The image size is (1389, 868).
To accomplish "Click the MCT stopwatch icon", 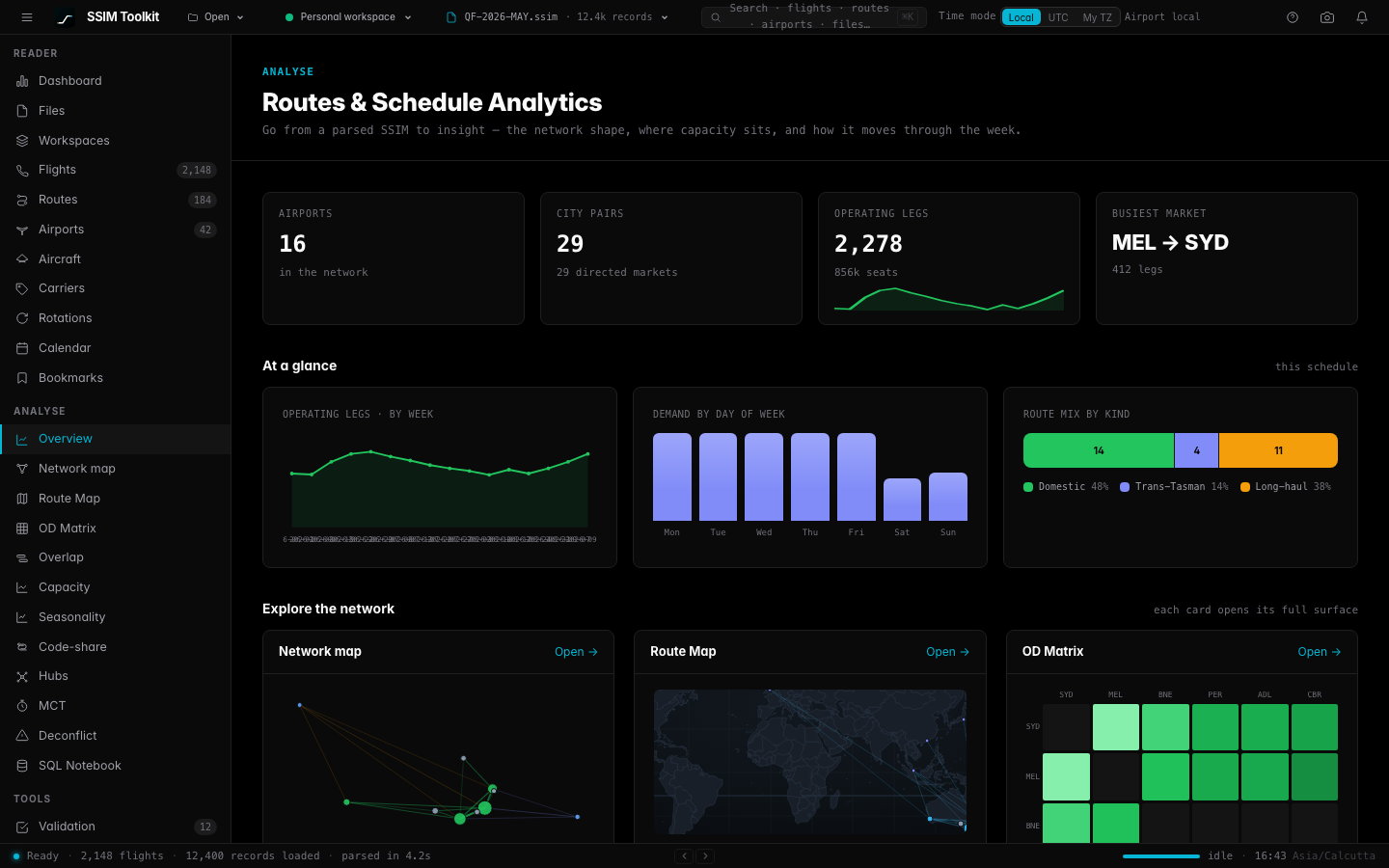I will (x=22, y=706).
